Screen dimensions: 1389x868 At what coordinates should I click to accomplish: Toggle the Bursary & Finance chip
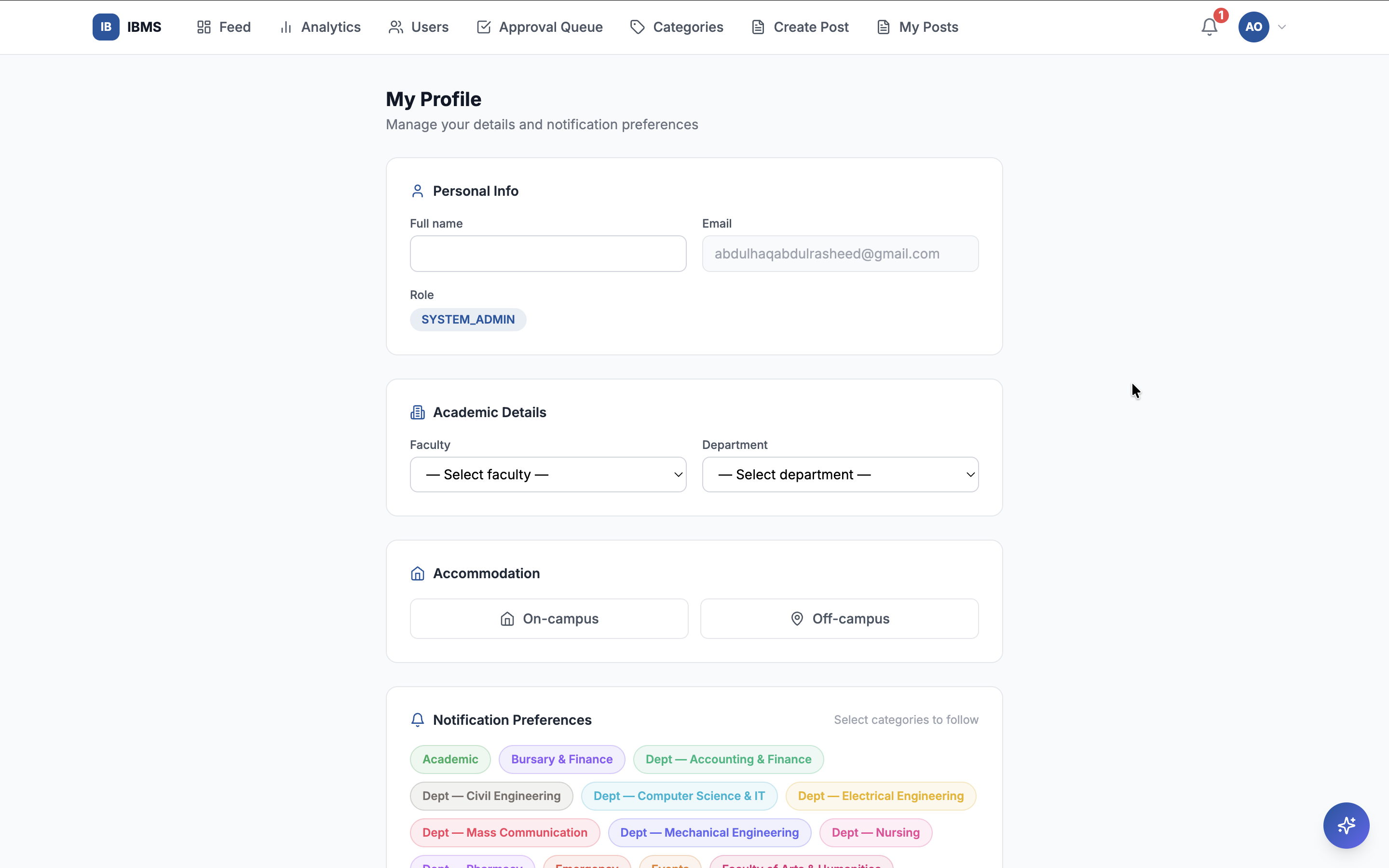coord(561,759)
